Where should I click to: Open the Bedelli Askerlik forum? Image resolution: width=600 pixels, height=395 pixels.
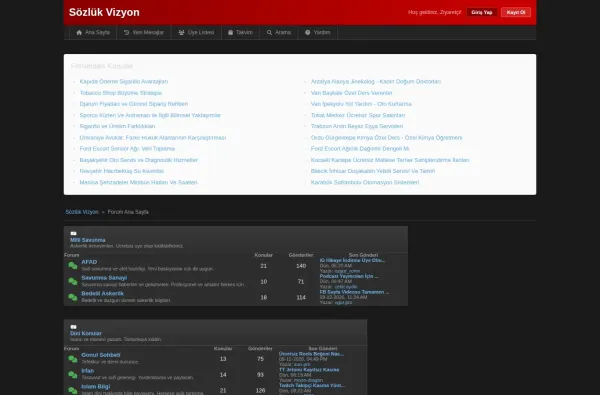(103, 294)
